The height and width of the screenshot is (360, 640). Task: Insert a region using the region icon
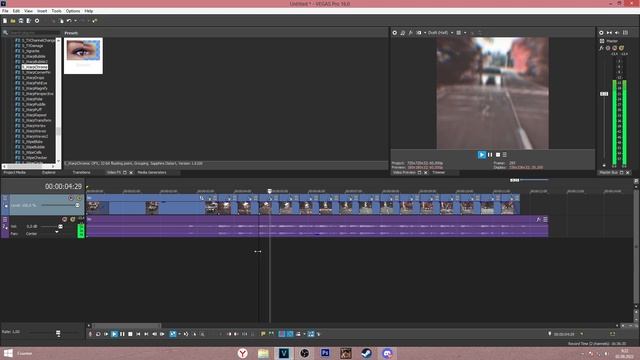pyautogui.click(x=271, y=334)
